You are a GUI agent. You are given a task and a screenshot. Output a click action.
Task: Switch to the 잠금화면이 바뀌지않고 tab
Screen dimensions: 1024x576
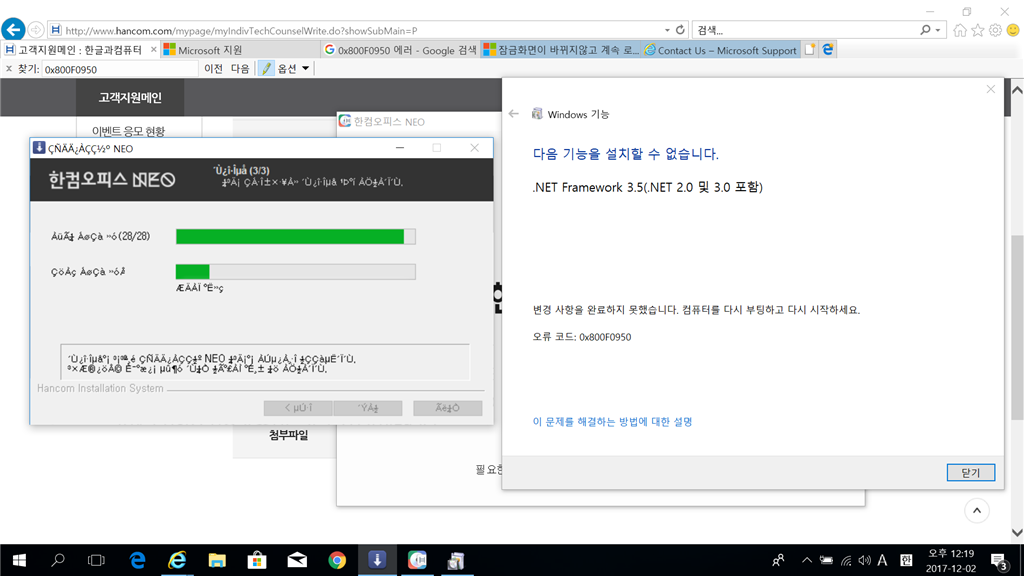561,50
